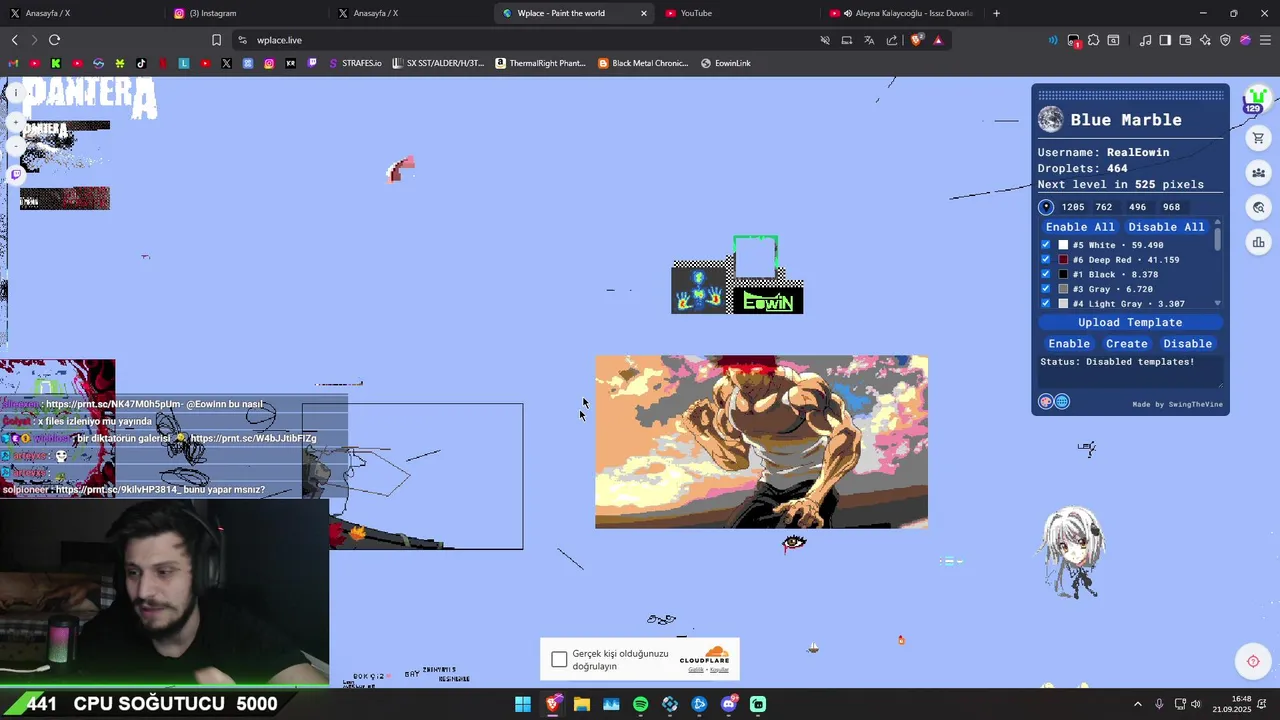This screenshot has height=720, width=1280.
Task: Click the pink locate-me target icon
Action: (1253, 661)
